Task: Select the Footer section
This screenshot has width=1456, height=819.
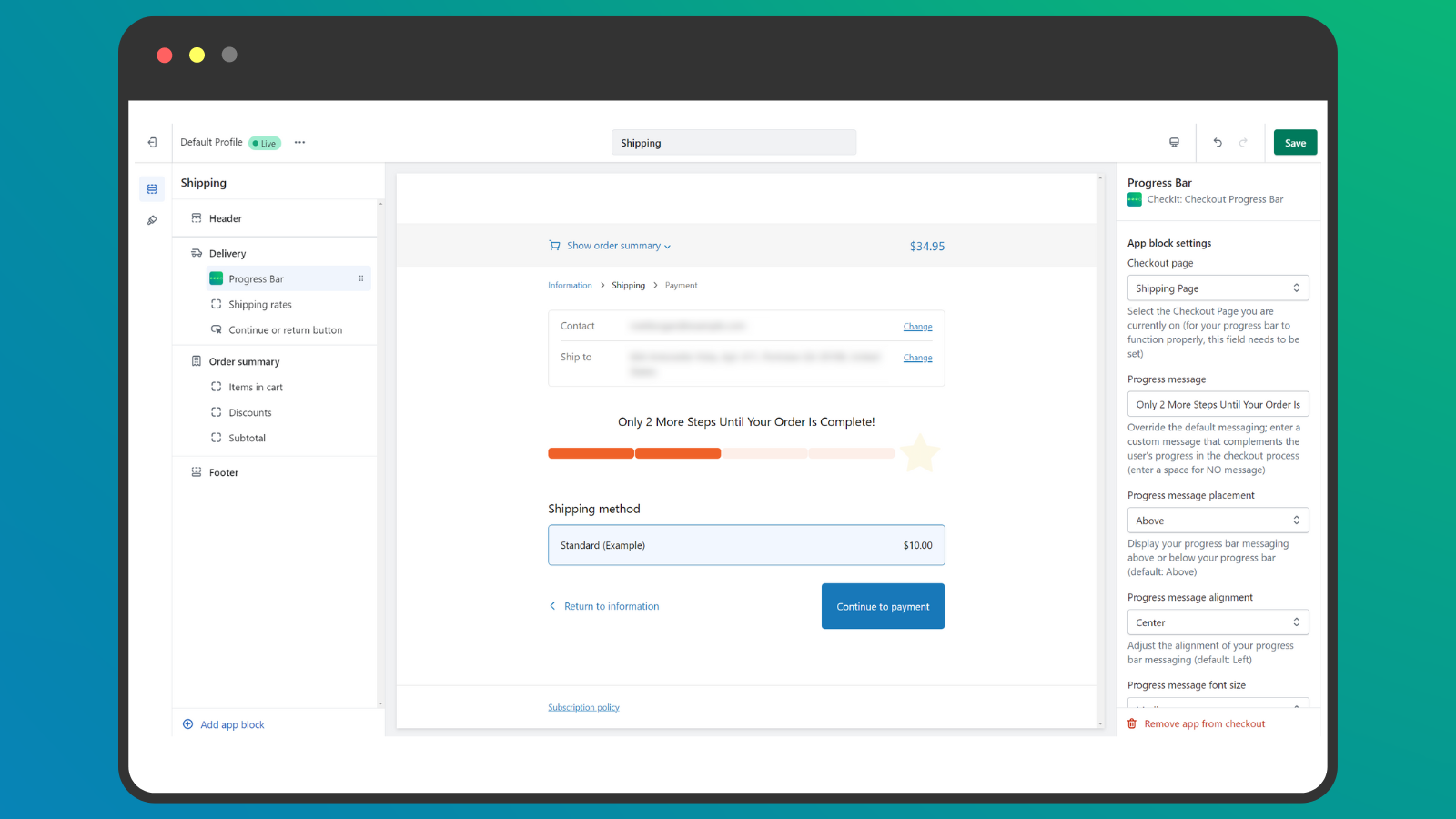Action: pyautogui.click(x=223, y=472)
